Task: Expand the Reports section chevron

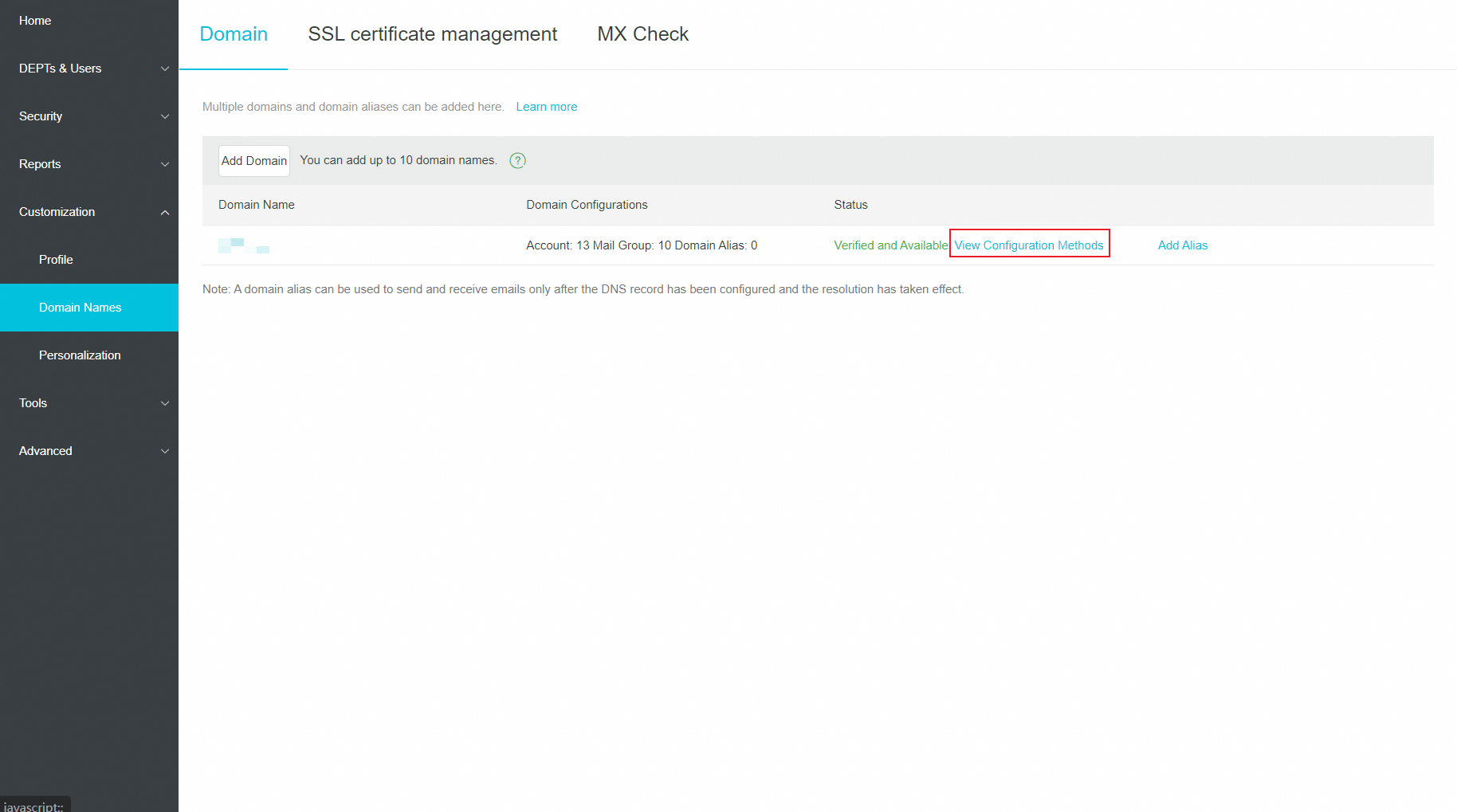Action: [x=165, y=164]
